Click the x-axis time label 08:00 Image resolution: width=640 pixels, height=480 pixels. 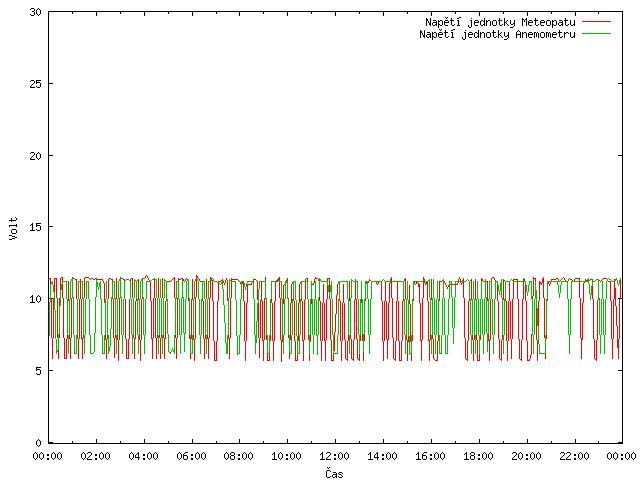pos(239,456)
